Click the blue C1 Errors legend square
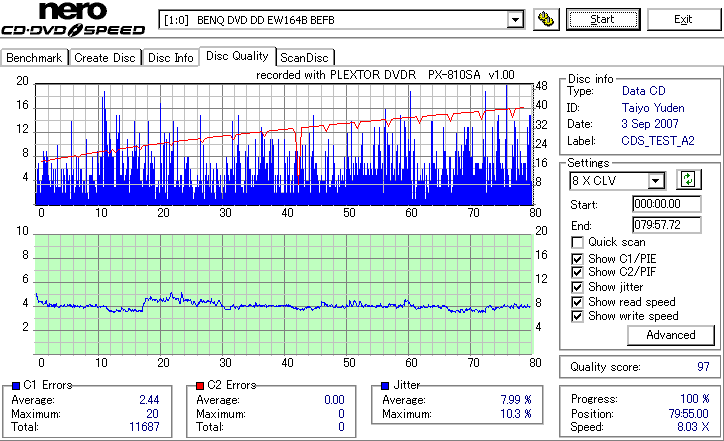Screen dimensions: 724x441 [16, 386]
